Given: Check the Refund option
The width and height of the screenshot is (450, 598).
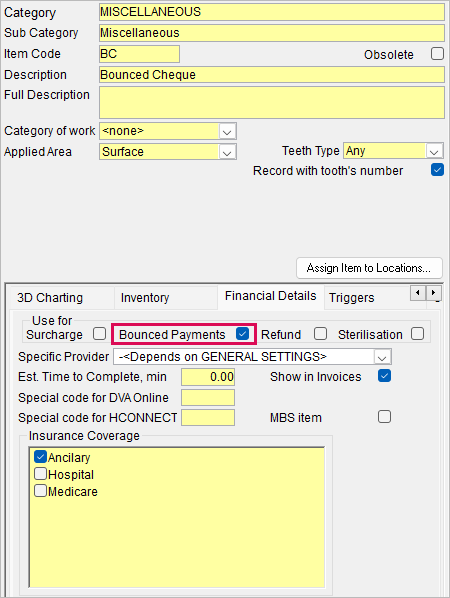Looking at the screenshot, I should 320,334.
